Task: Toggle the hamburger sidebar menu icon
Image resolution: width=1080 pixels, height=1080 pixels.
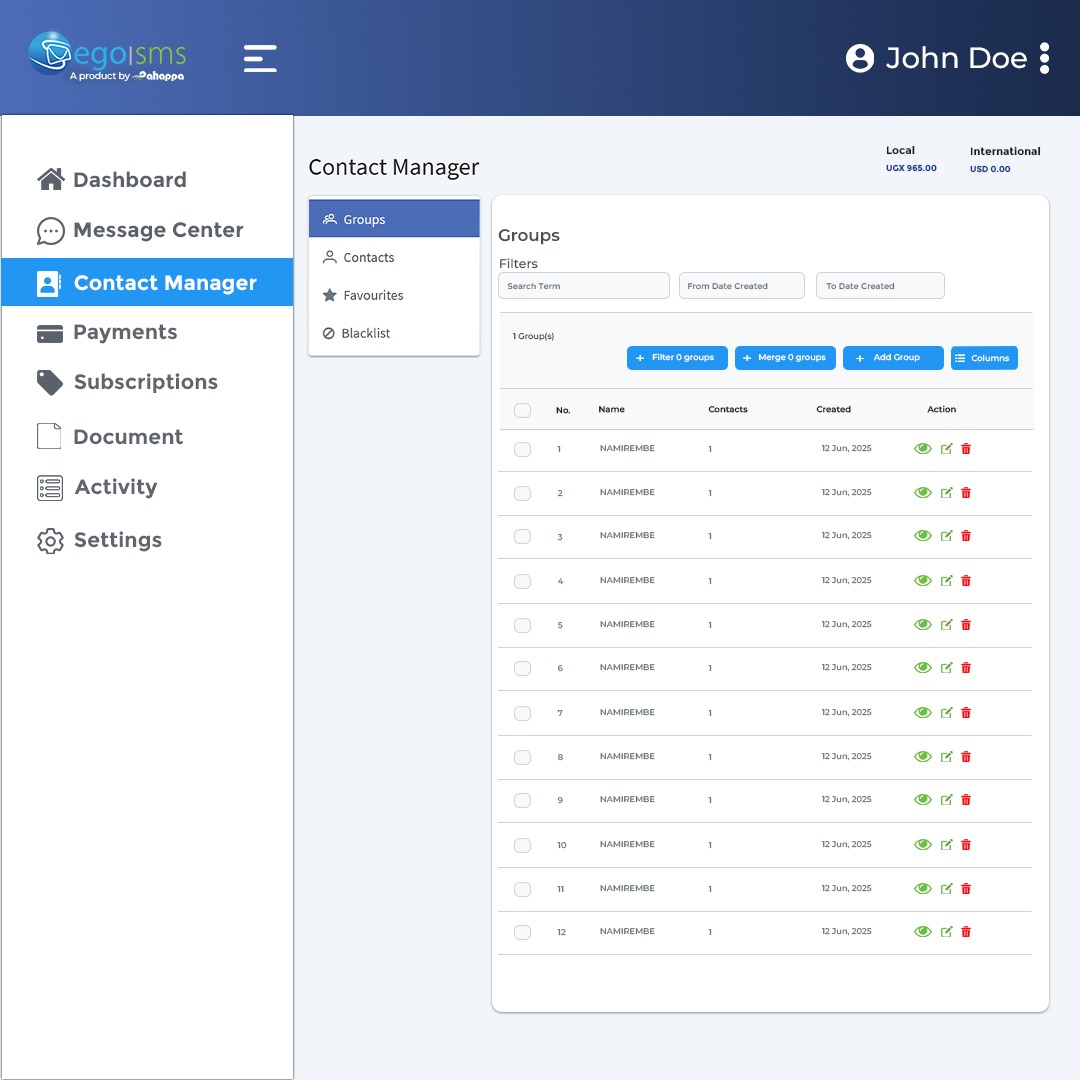Action: click(260, 59)
